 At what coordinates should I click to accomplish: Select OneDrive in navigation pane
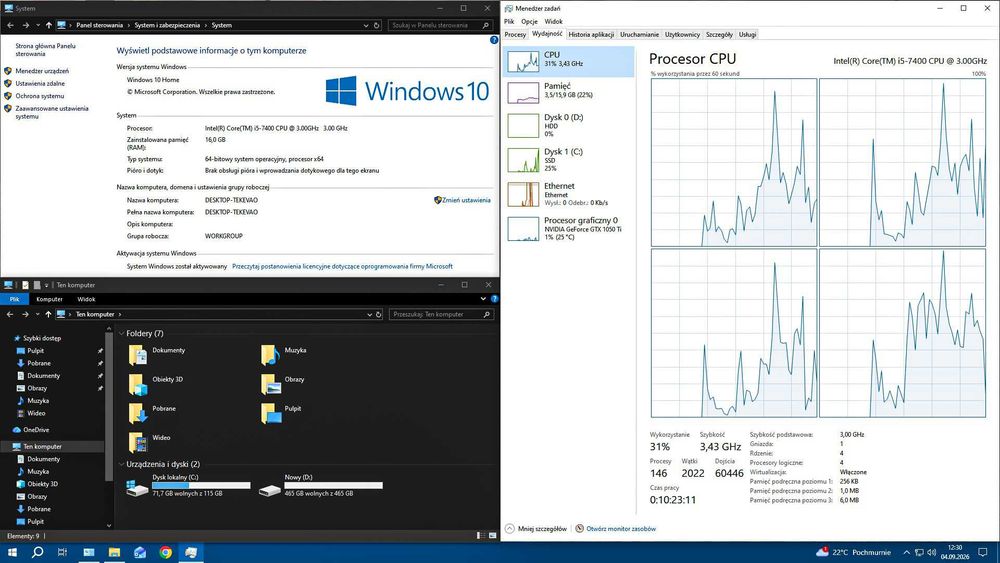(36, 430)
